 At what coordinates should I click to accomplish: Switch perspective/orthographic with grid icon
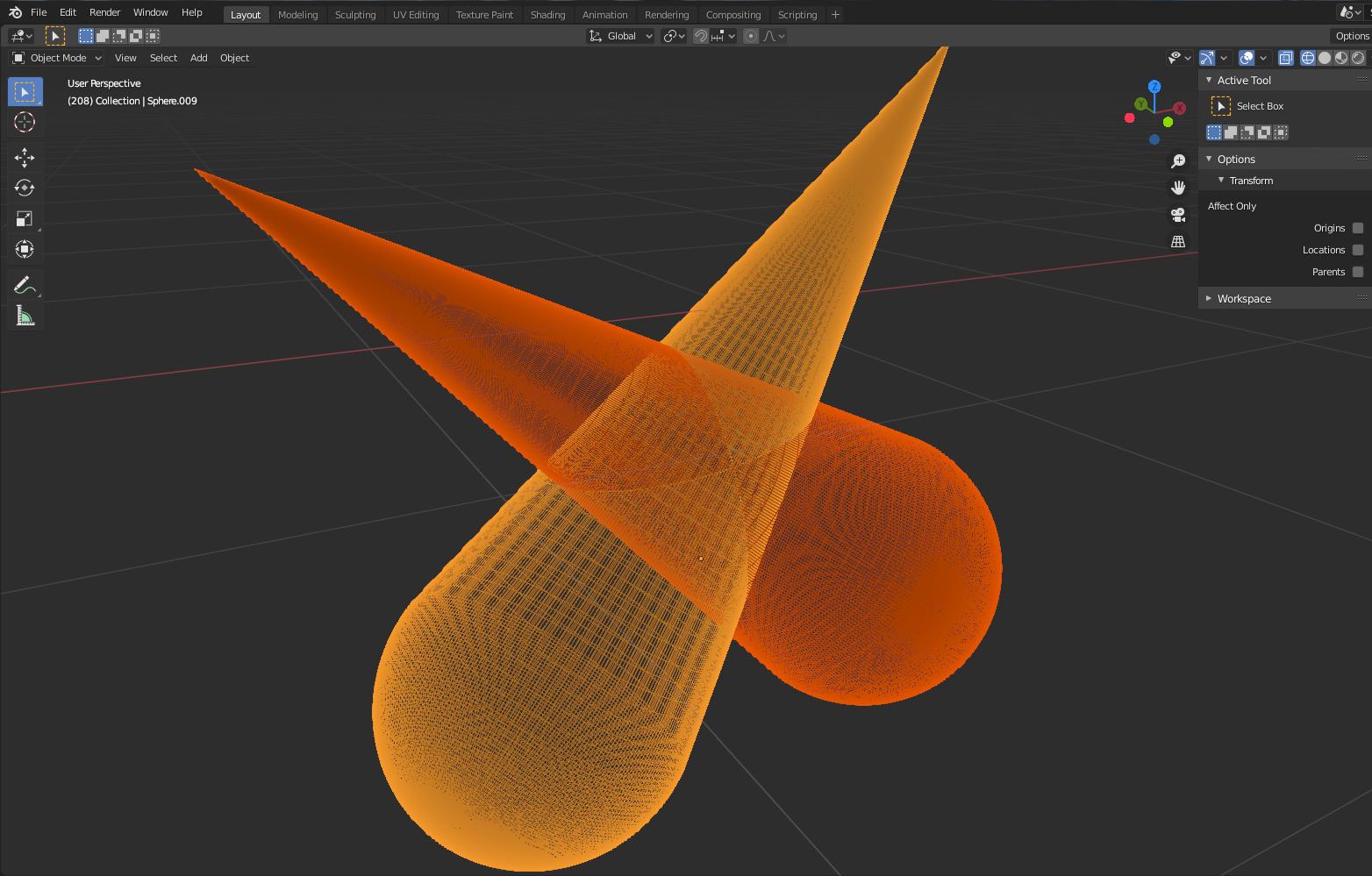click(1178, 241)
